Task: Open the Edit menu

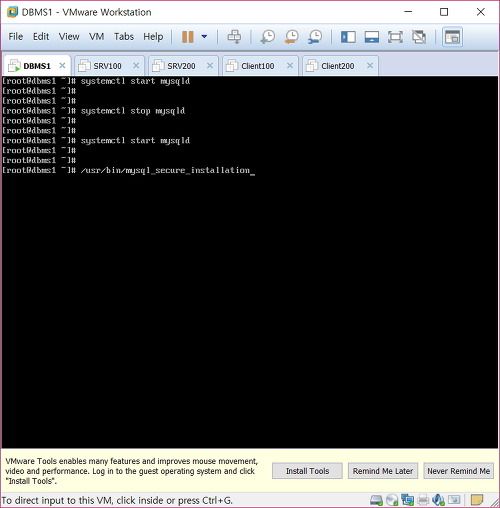Action: [41, 36]
